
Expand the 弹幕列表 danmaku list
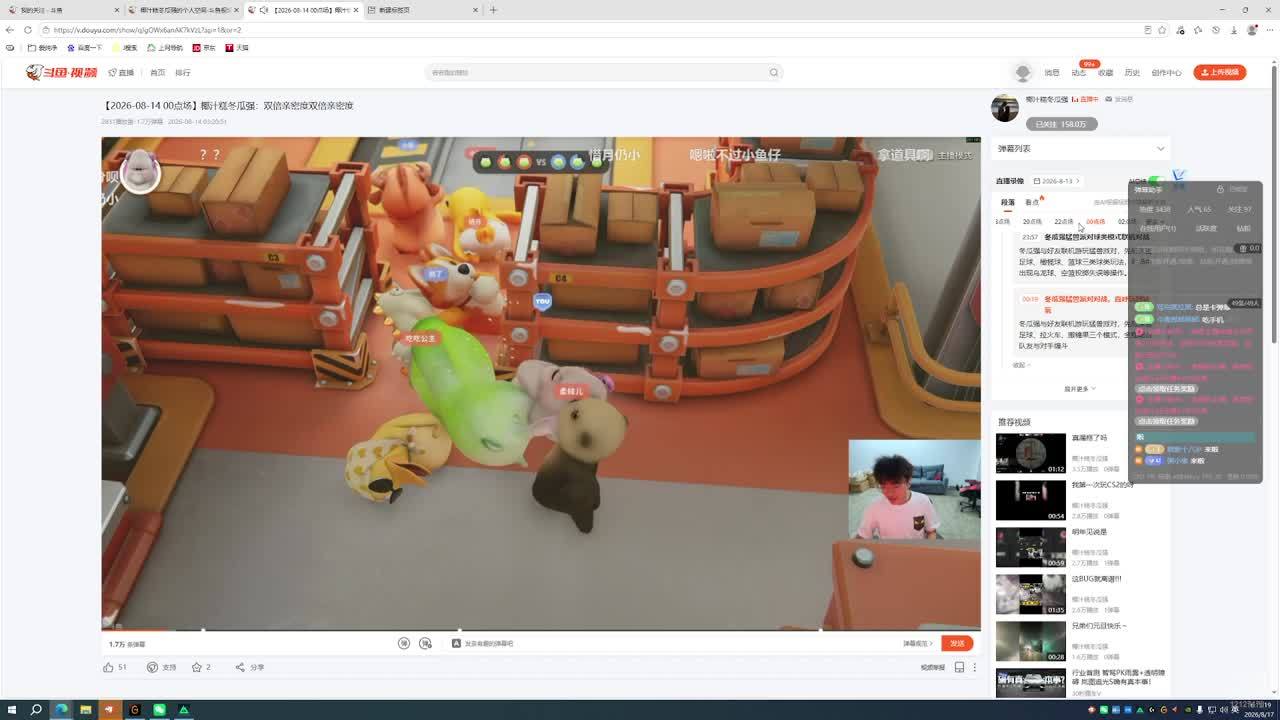(1081, 149)
